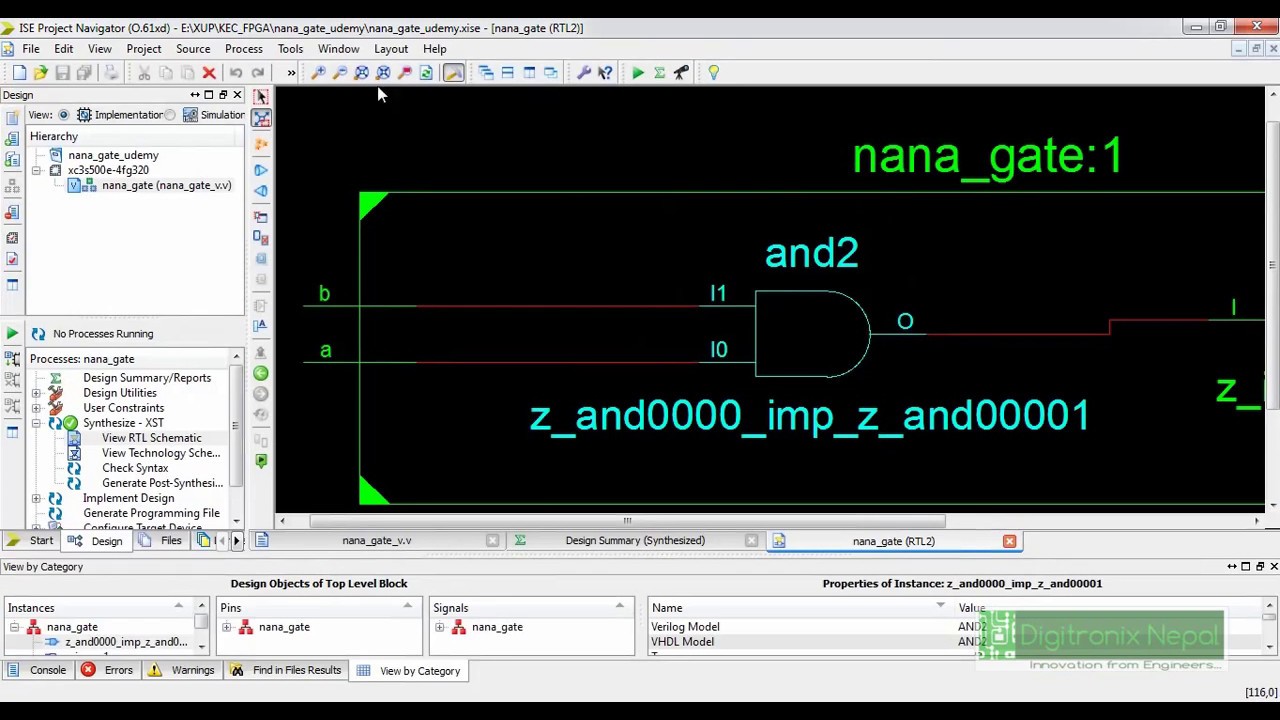The image size is (1280, 720).
Task: Click the and2 gate symbol in schematic
Action: point(812,334)
